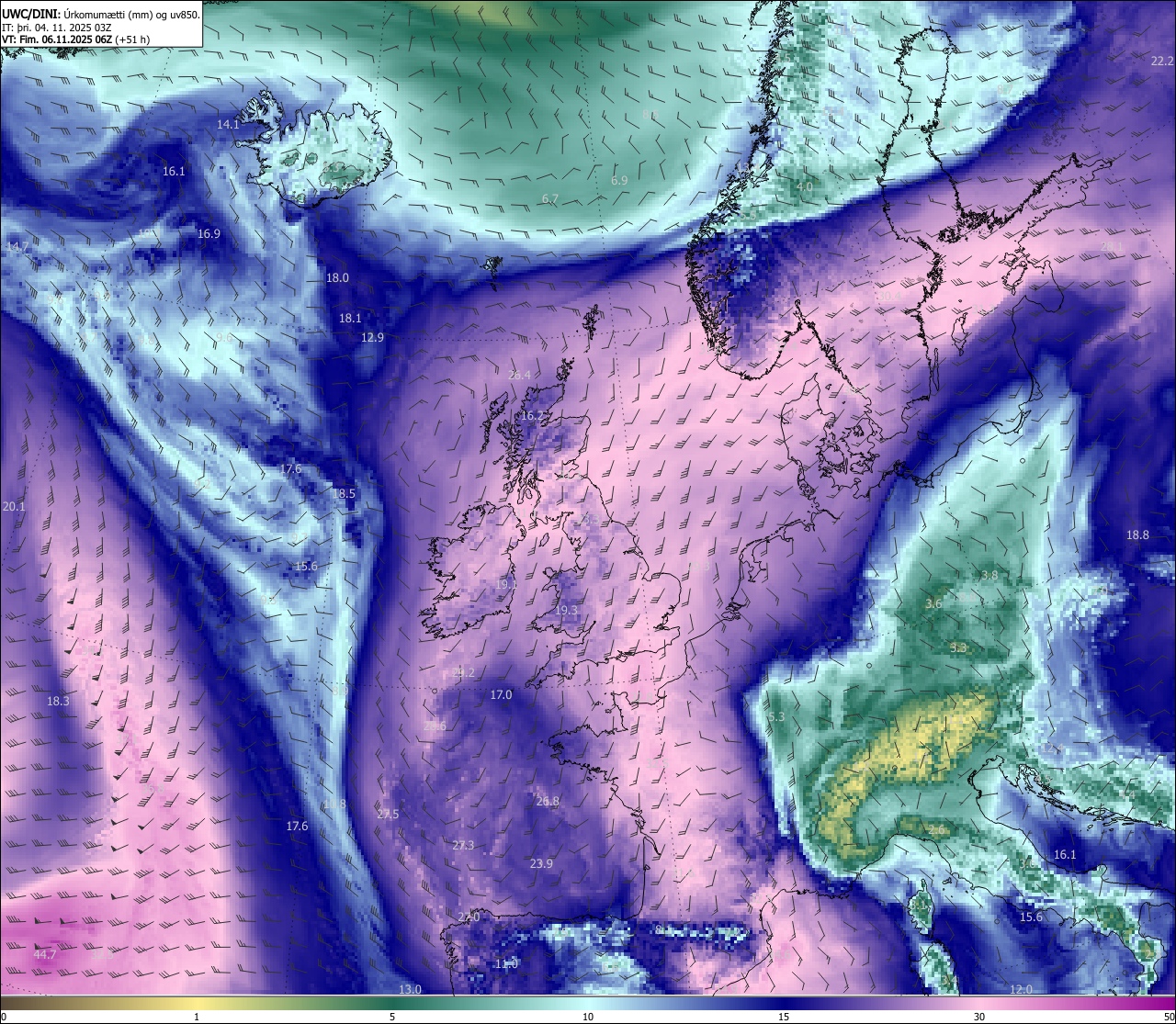Click the 27.5 value in the Bay of Biscay
The height and width of the screenshot is (1024, 1176).
point(388,815)
